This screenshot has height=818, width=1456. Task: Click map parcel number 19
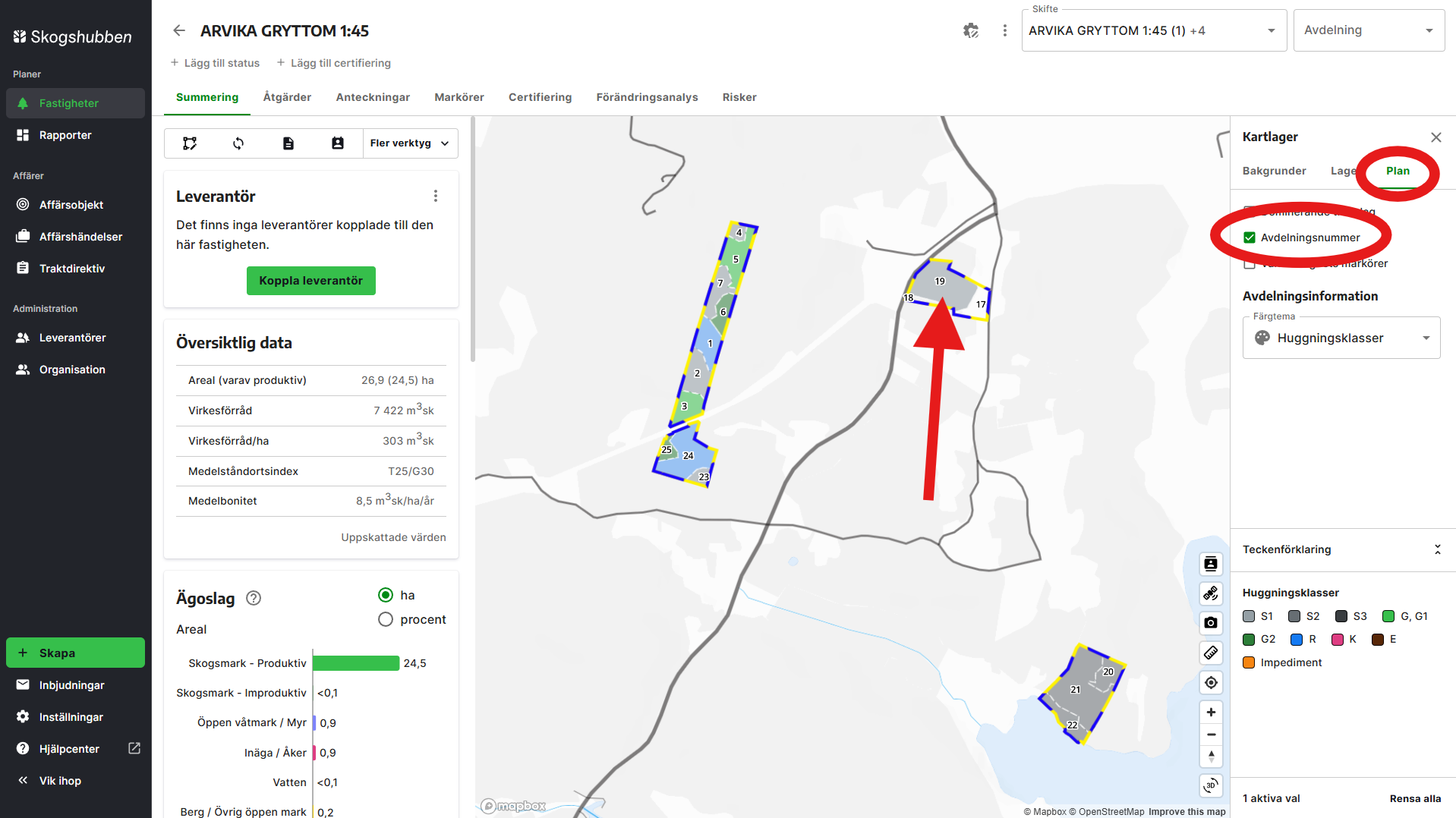pos(940,282)
